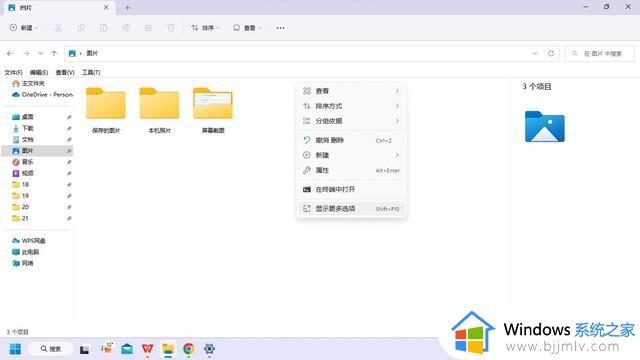Open Task View on the taskbar
The width and height of the screenshot is (640, 360).
[x=84, y=349]
